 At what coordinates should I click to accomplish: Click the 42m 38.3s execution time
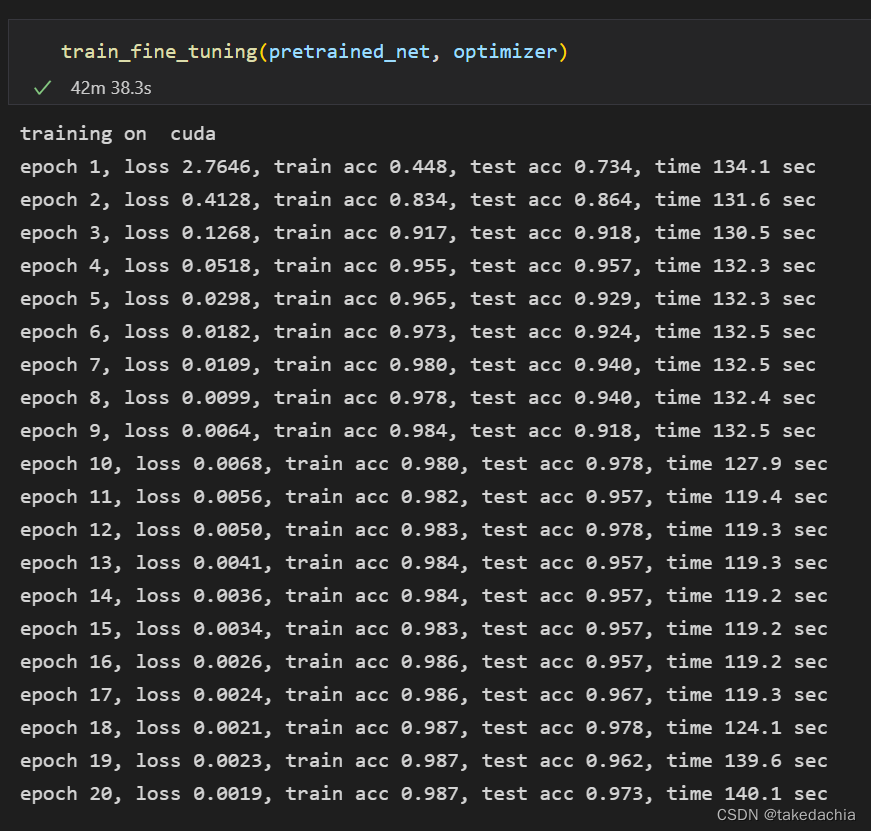[111, 88]
